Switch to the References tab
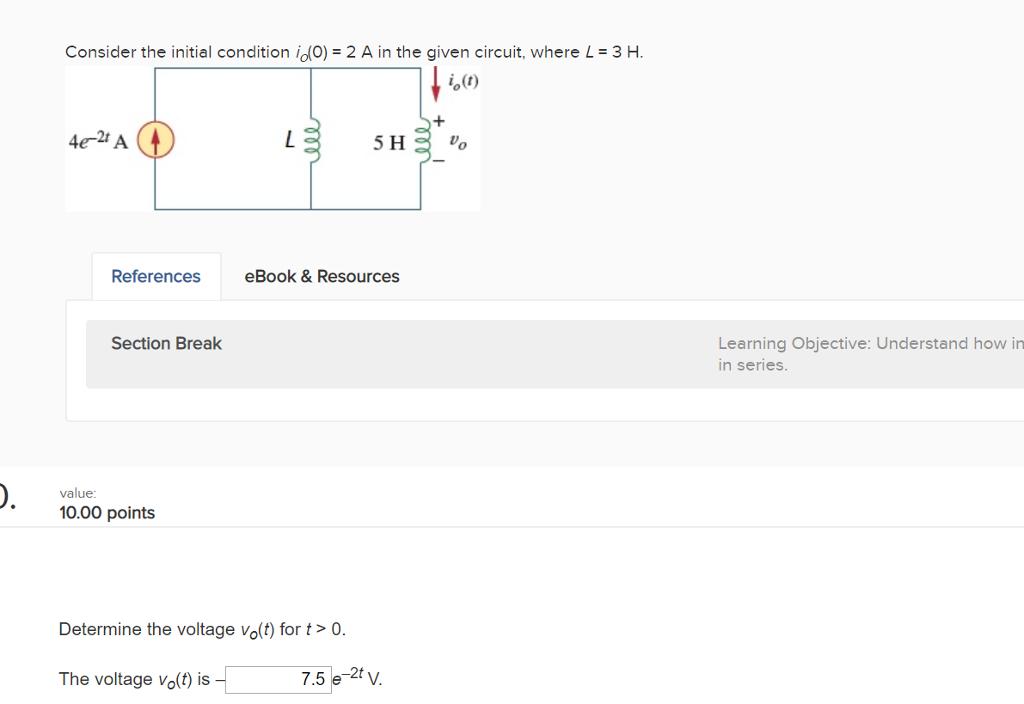The image size is (1024, 704). [155, 276]
